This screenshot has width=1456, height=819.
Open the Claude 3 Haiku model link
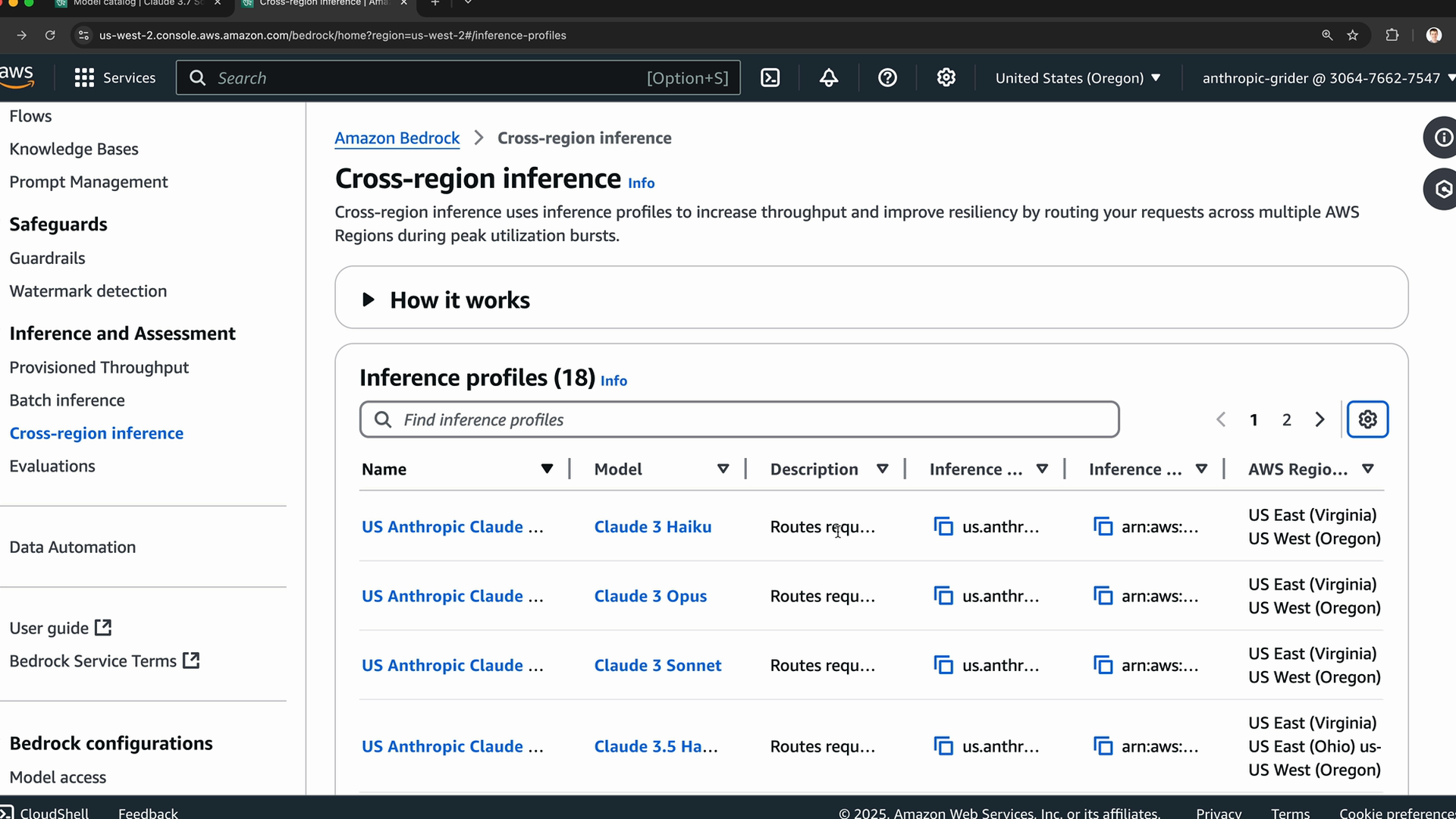pos(652,526)
